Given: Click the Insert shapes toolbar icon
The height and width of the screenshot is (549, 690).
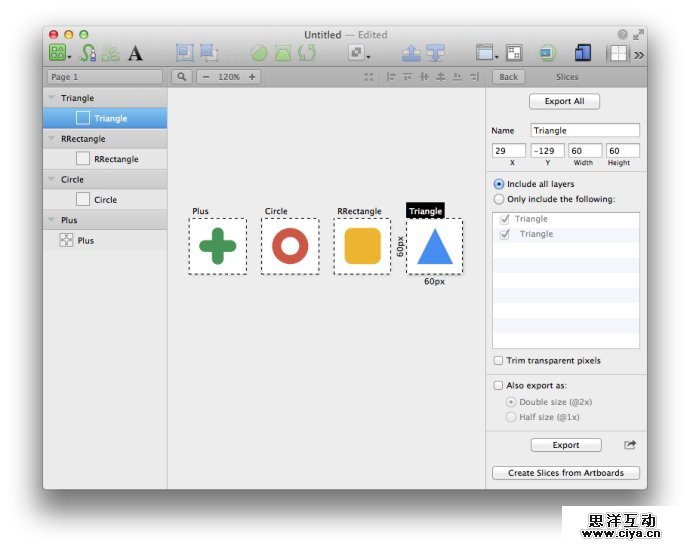Looking at the screenshot, I should click(x=59, y=53).
